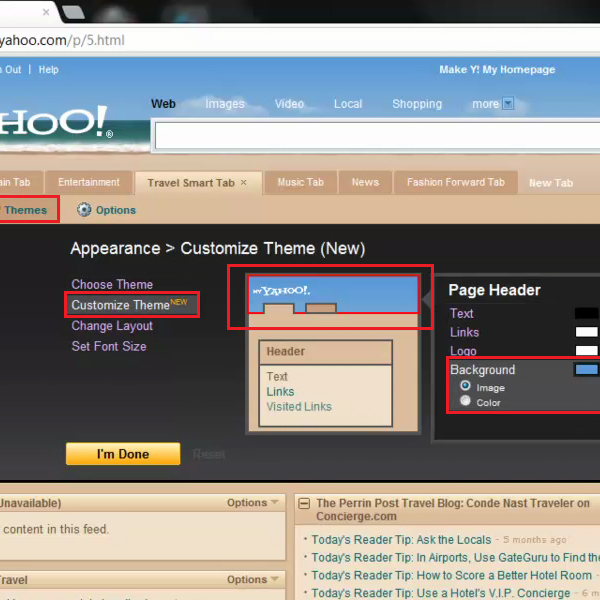600x600 pixels.
Task: Select the Travel Smart Tab
Action: (x=191, y=183)
